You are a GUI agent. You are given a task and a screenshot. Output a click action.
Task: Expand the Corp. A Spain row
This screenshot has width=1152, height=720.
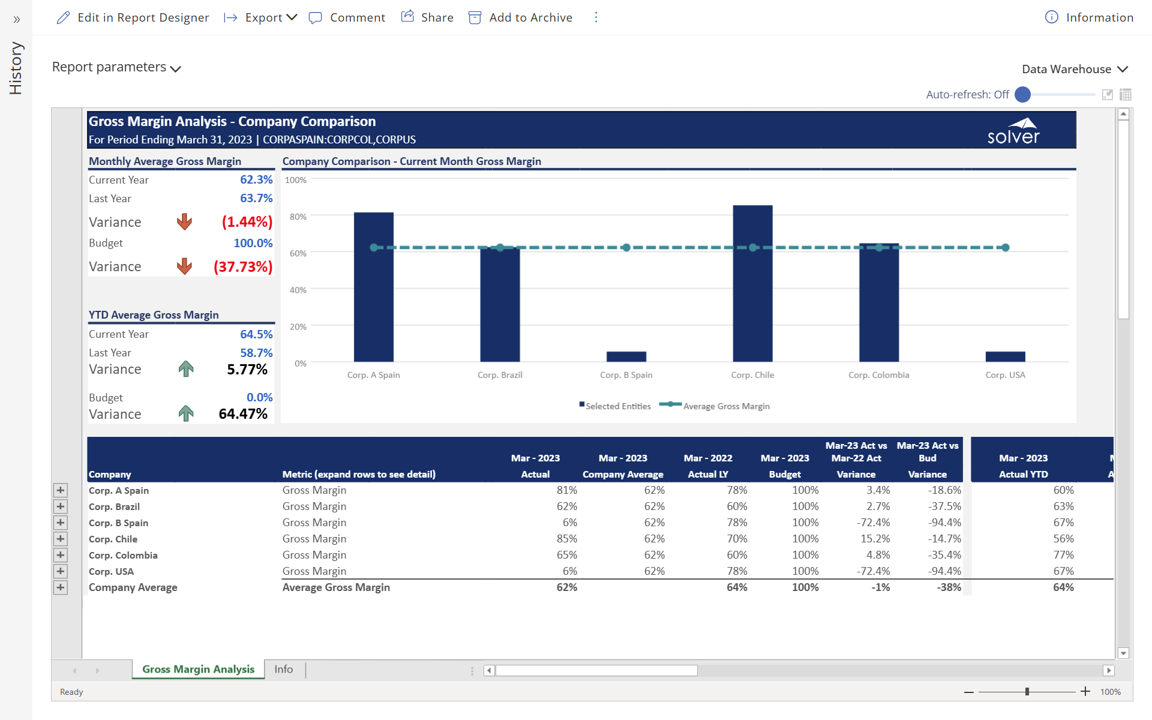tap(60, 491)
